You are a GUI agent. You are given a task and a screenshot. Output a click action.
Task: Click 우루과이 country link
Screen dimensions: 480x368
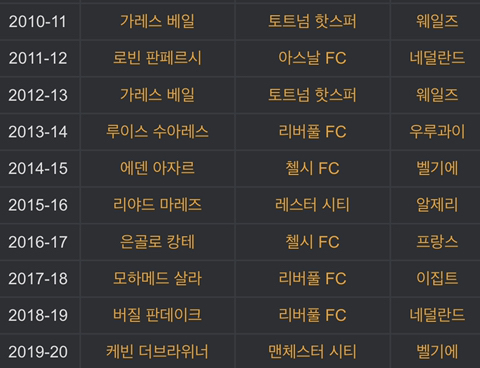coord(437,131)
